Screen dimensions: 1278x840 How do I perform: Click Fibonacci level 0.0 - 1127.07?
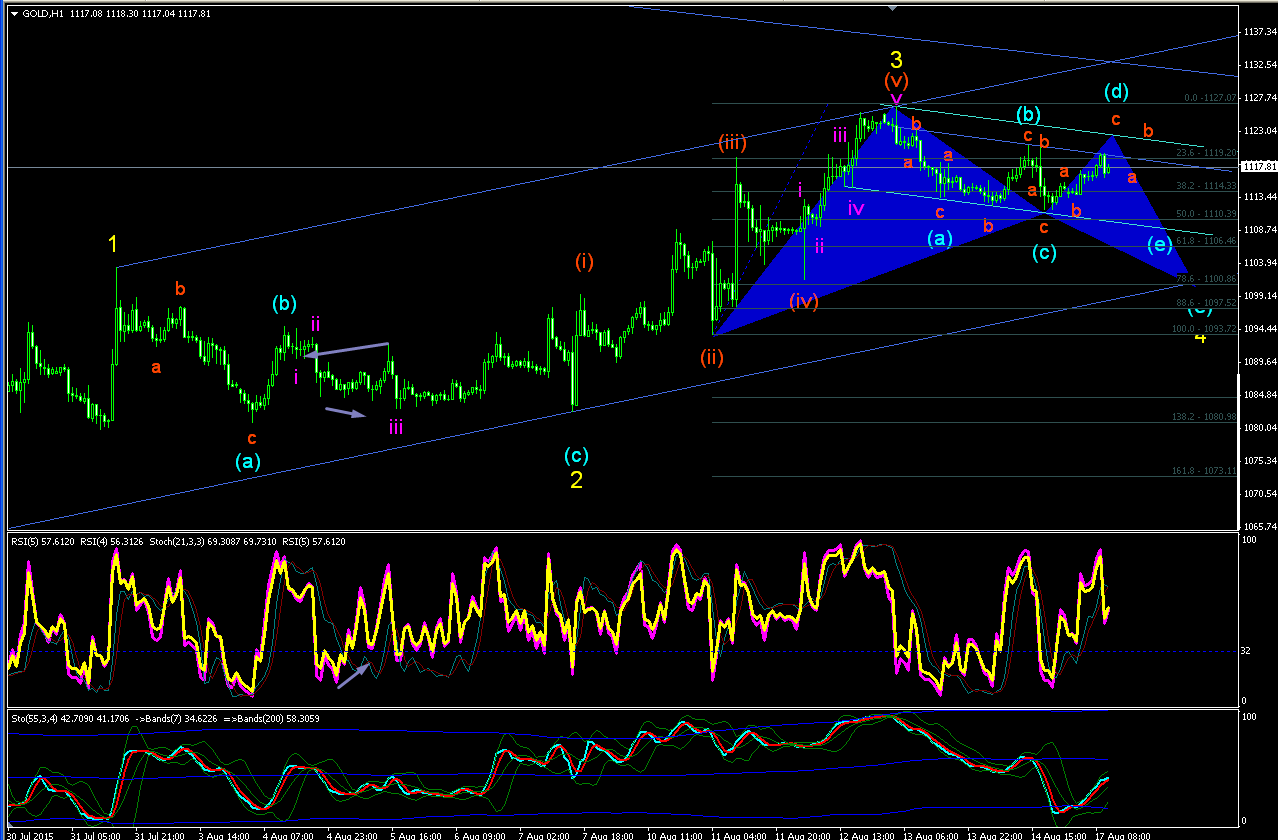(1210, 98)
